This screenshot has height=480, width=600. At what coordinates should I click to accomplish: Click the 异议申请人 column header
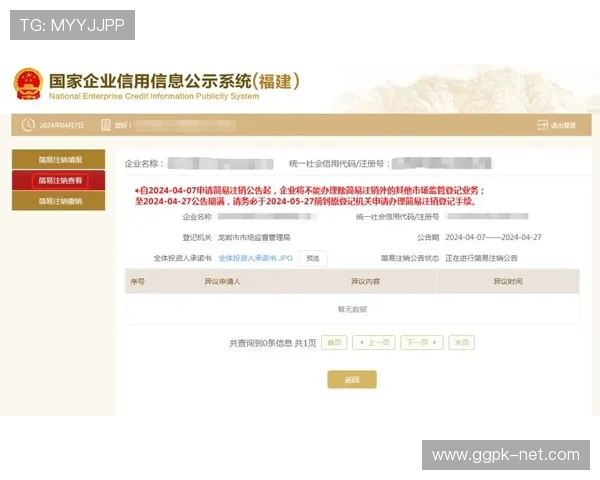[x=222, y=282]
